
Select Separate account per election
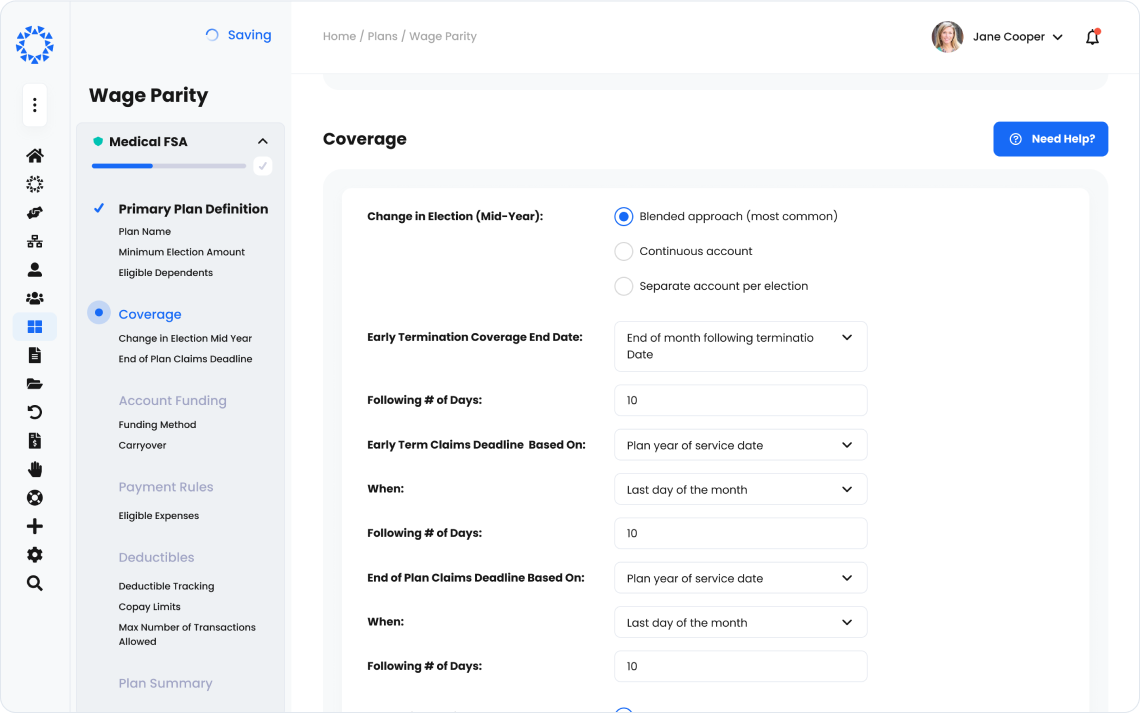[x=623, y=285]
